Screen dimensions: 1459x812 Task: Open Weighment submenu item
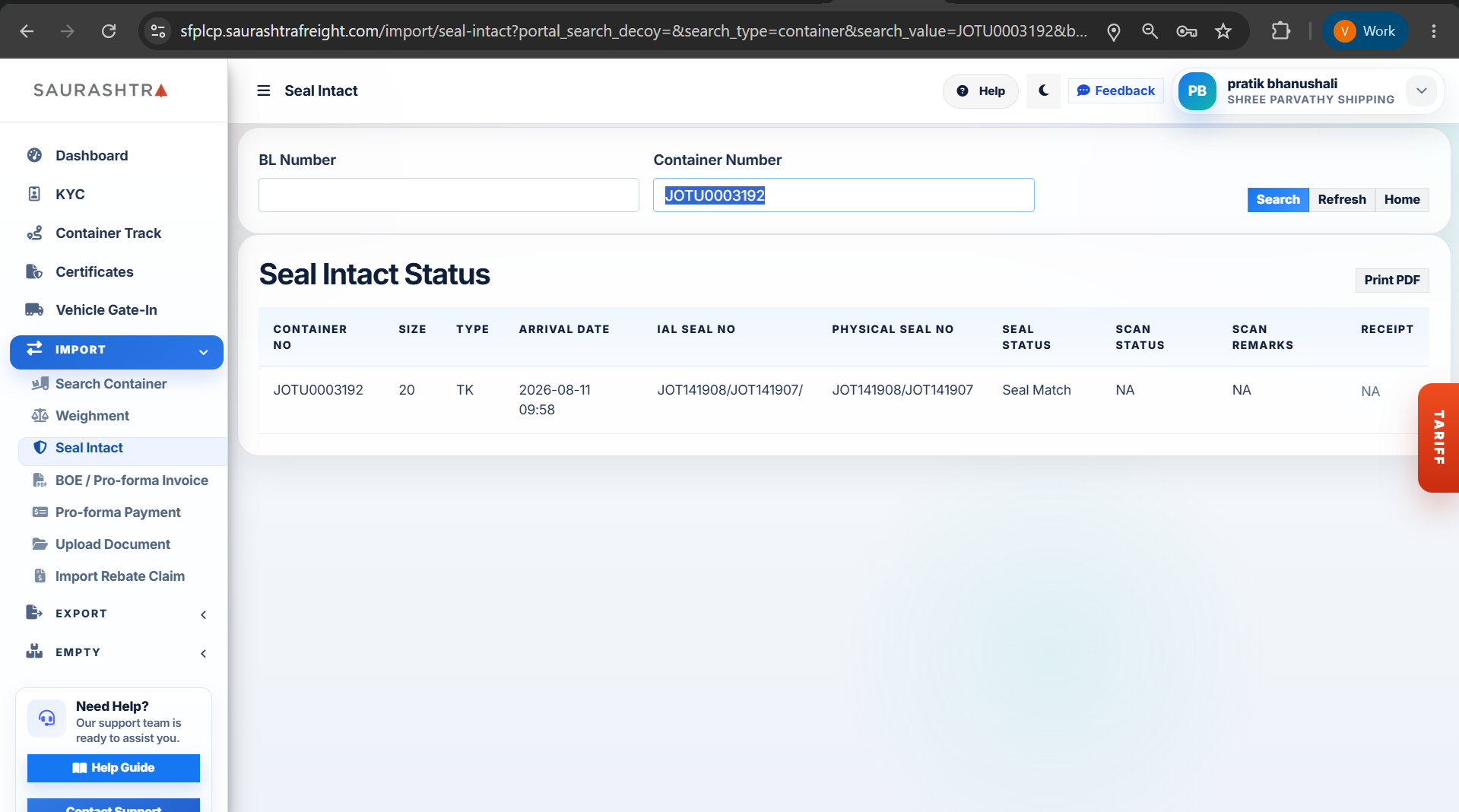[x=92, y=416]
